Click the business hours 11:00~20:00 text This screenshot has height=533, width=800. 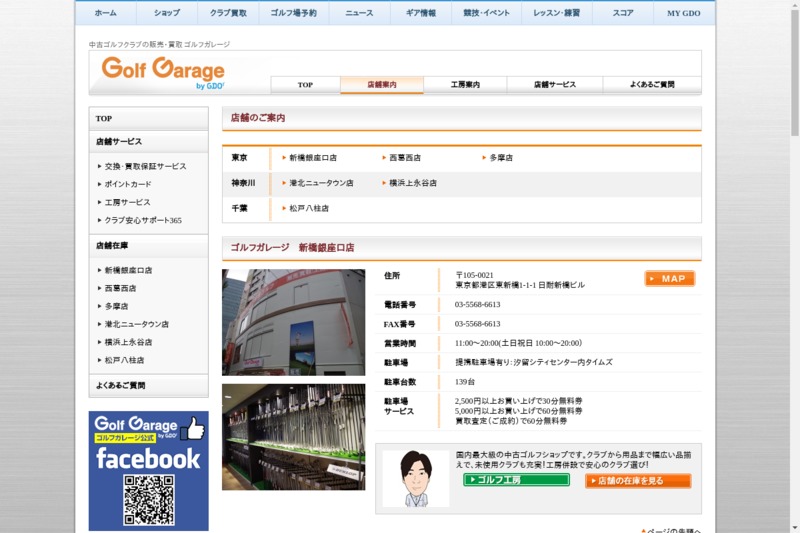point(518,343)
